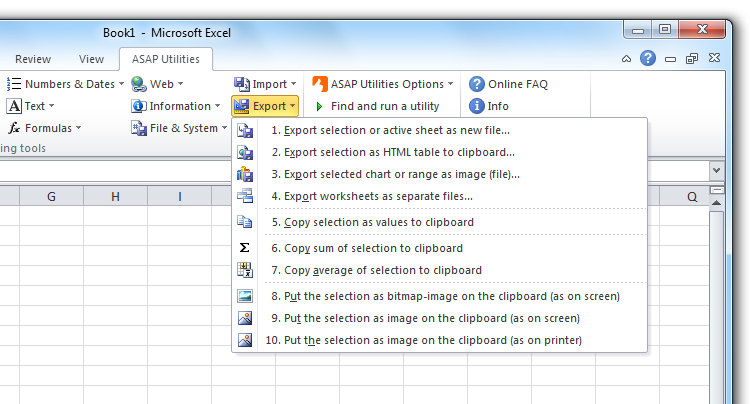Viewport: 750px width, 404px height.
Task: Select Export worksheets as separate files
Action: 440,196
